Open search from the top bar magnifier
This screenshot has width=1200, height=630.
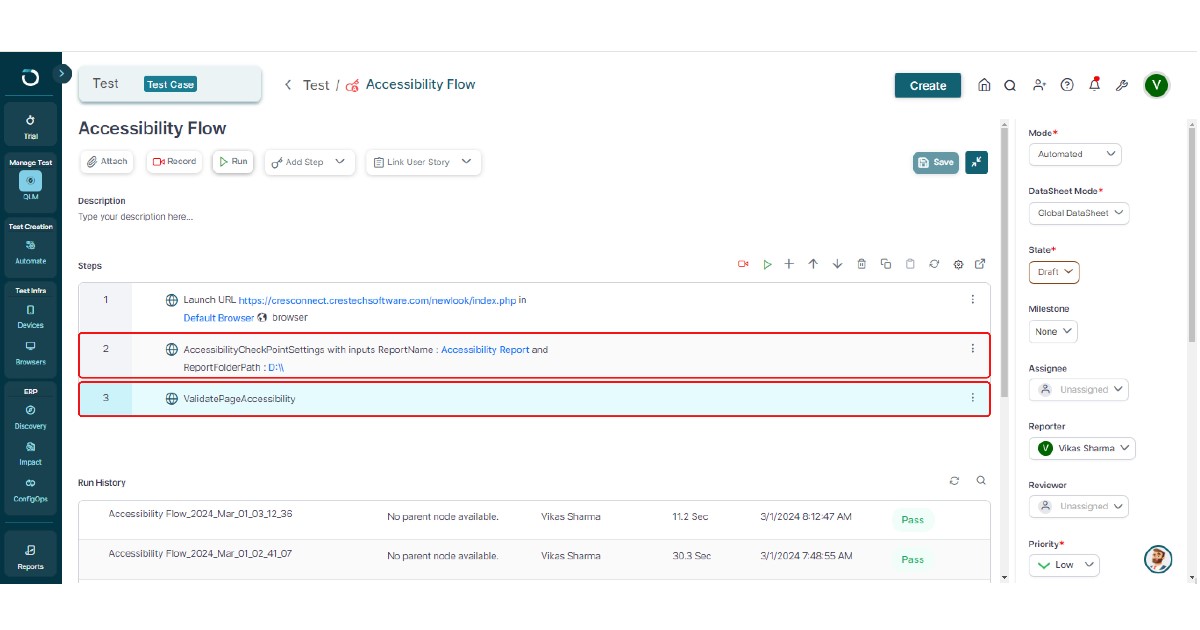(x=1010, y=85)
